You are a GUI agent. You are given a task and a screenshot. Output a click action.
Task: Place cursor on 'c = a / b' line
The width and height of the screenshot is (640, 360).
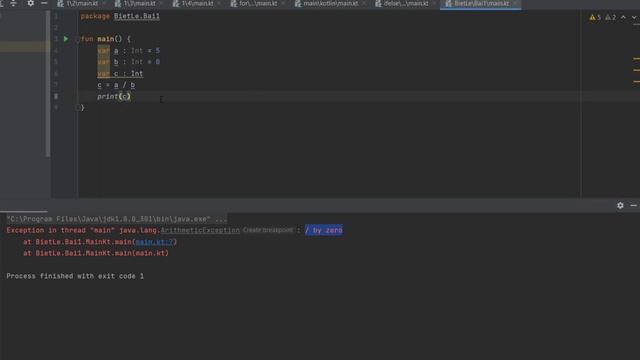pos(116,85)
